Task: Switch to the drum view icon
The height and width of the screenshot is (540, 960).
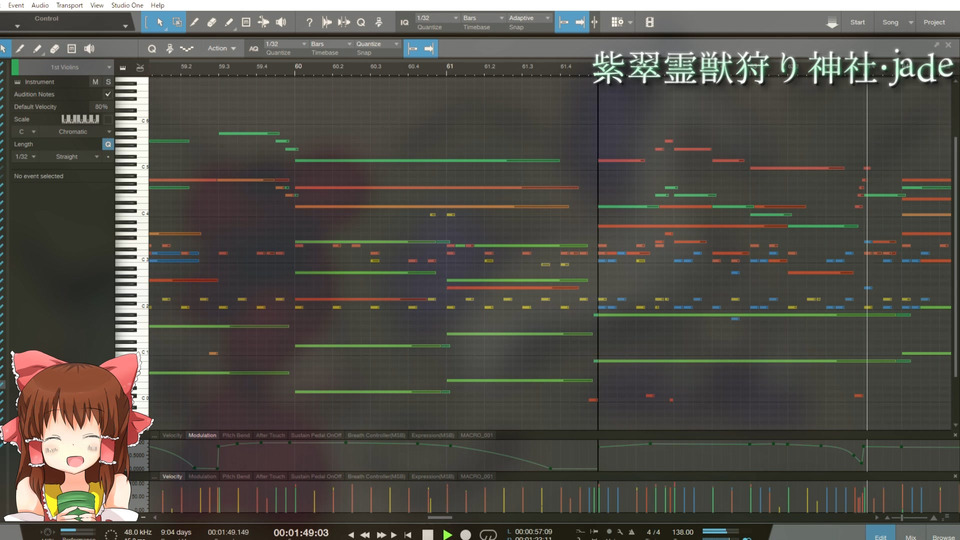Action: pos(140,67)
